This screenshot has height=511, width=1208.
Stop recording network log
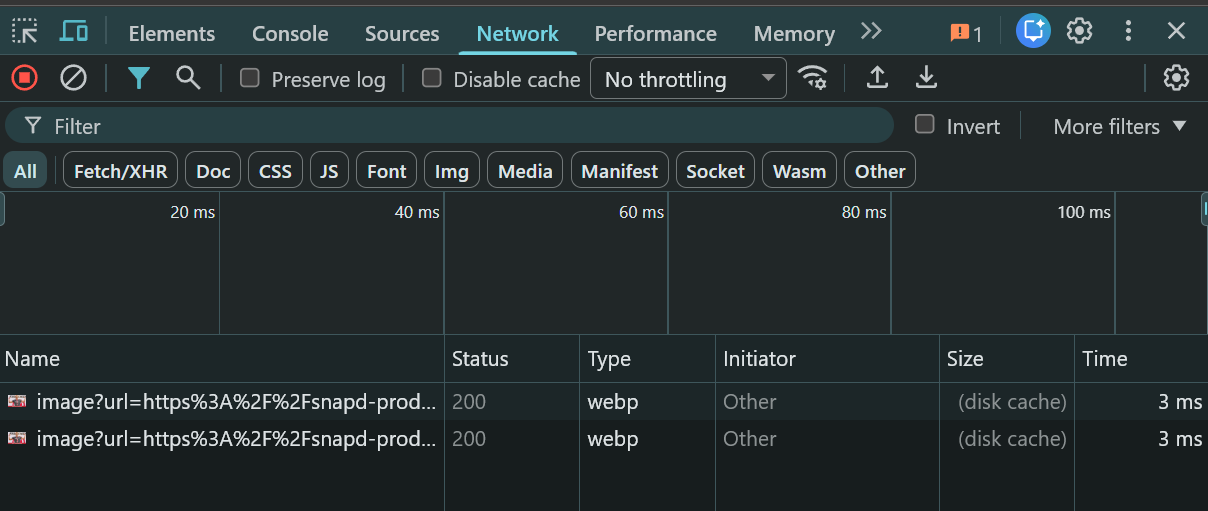pos(24,77)
